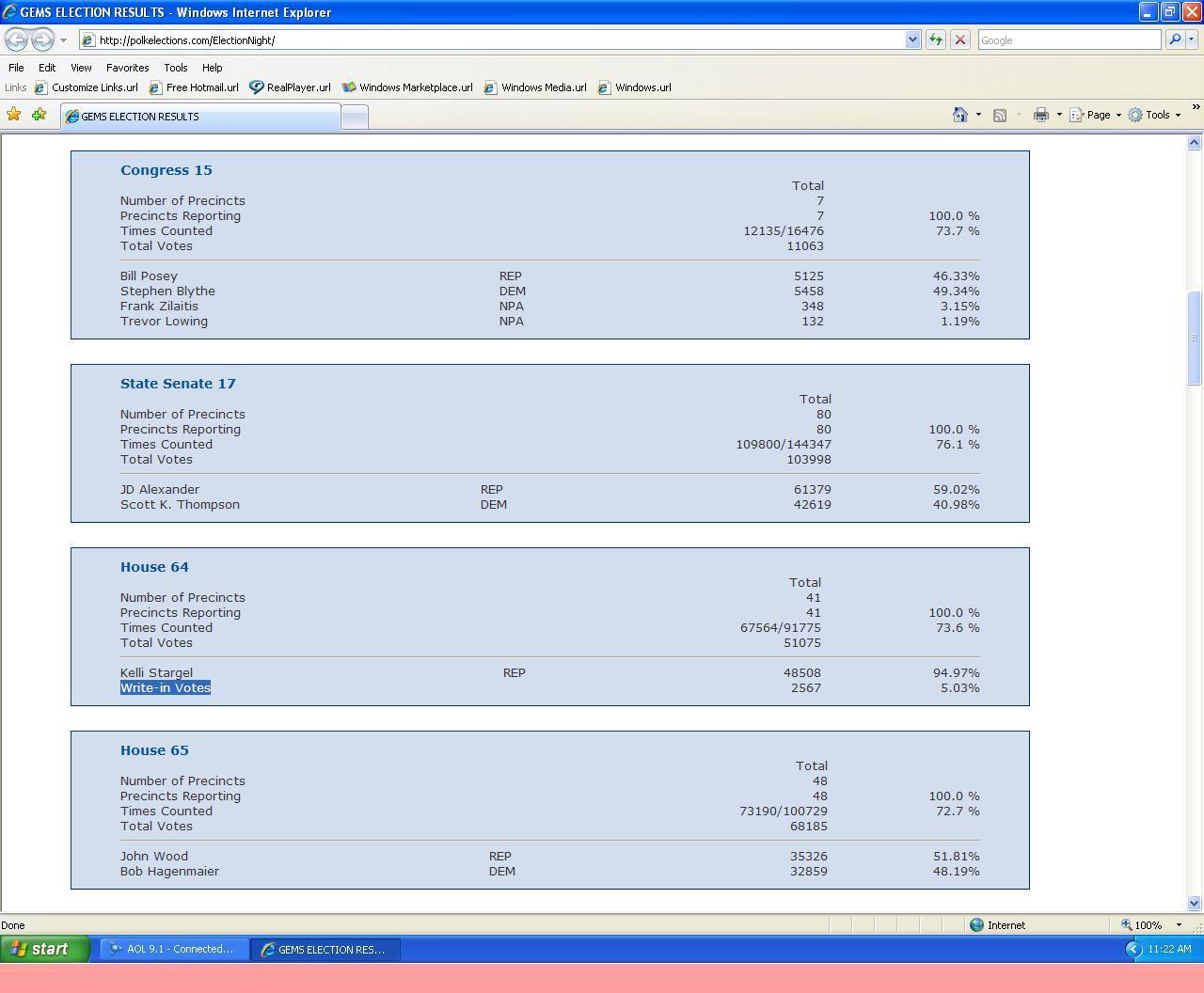Open Windows Media.url link
Viewport: 1204px width, 993px height.
click(535, 87)
